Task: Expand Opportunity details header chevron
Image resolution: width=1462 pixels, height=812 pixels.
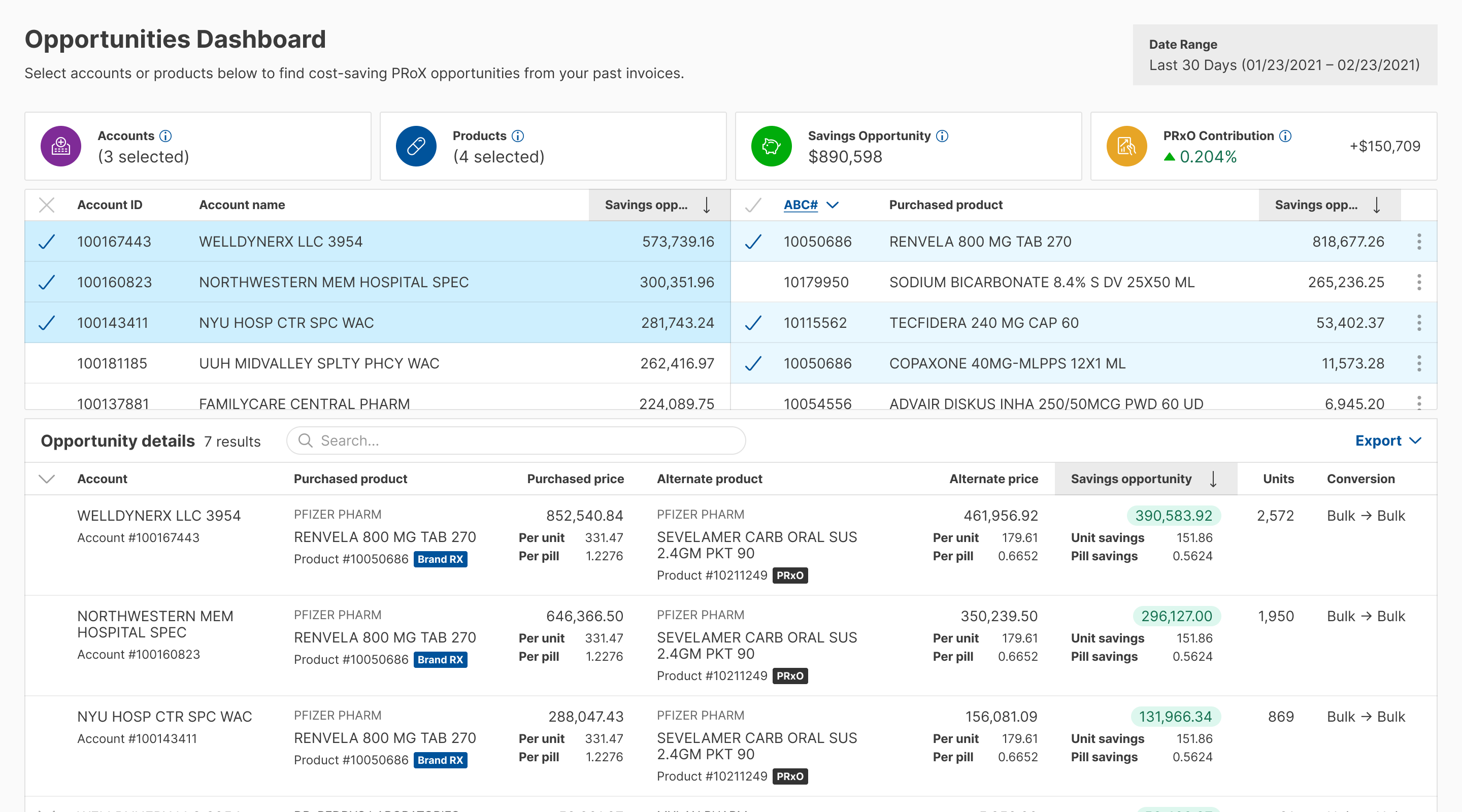Action: tap(47, 479)
